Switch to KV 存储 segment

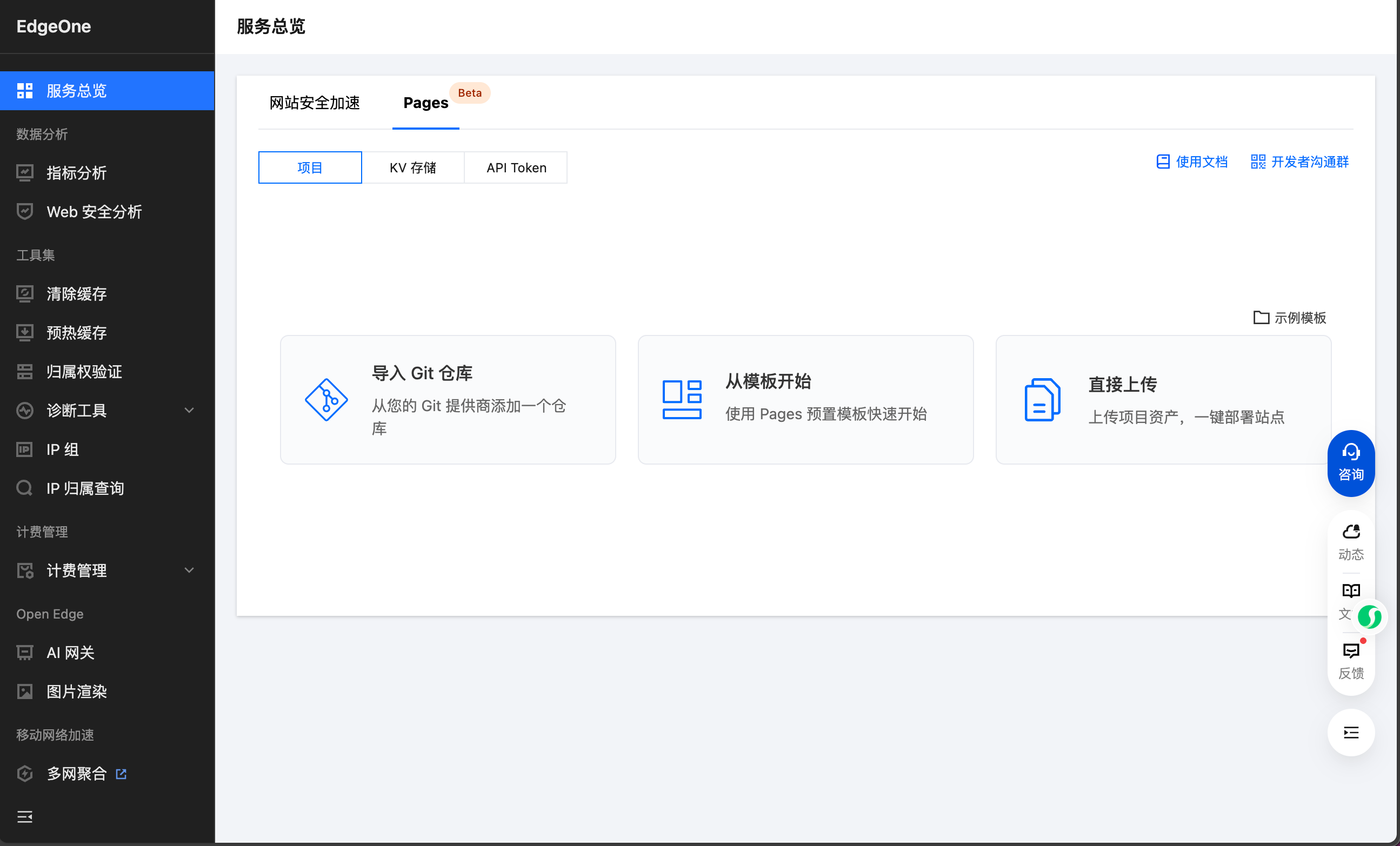pyautogui.click(x=412, y=167)
